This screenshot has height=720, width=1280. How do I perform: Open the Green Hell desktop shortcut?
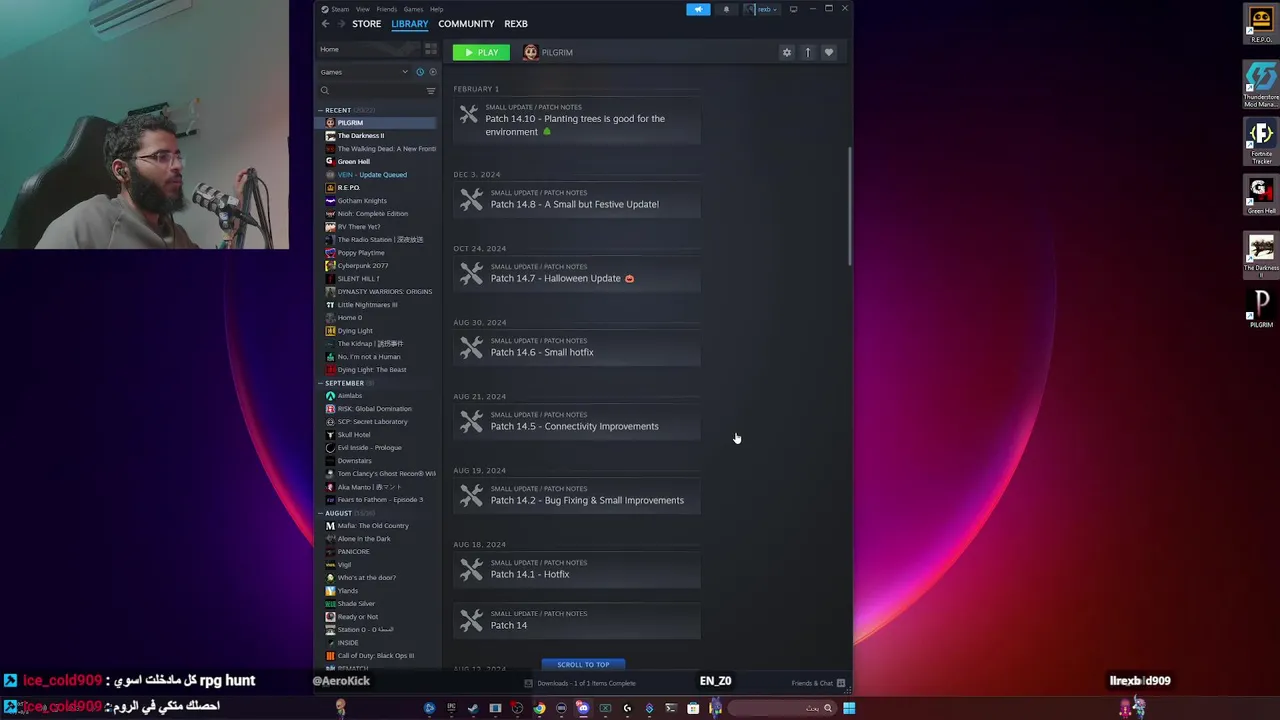tap(1261, 196)
